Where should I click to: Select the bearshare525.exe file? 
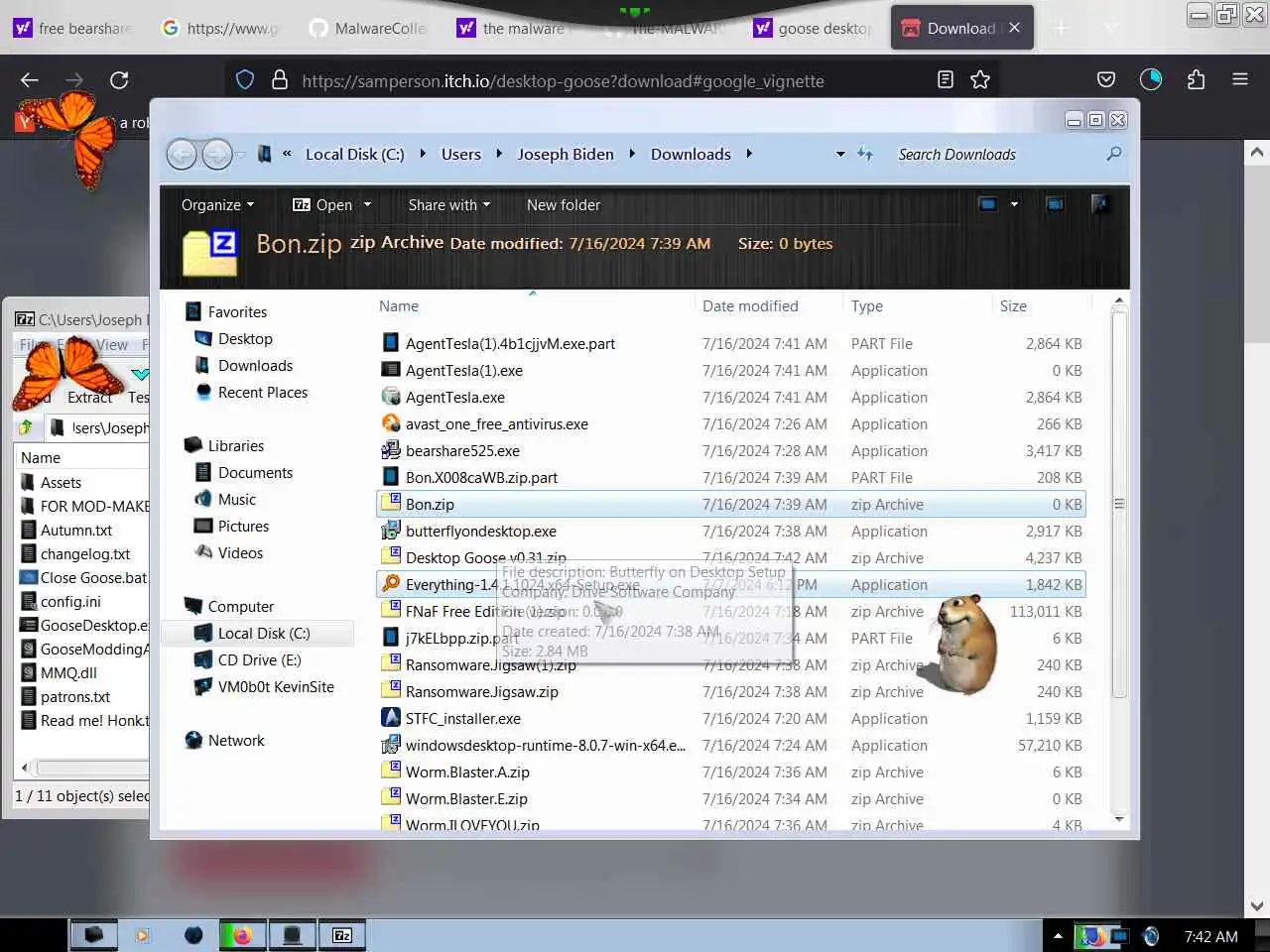point(462,450)
